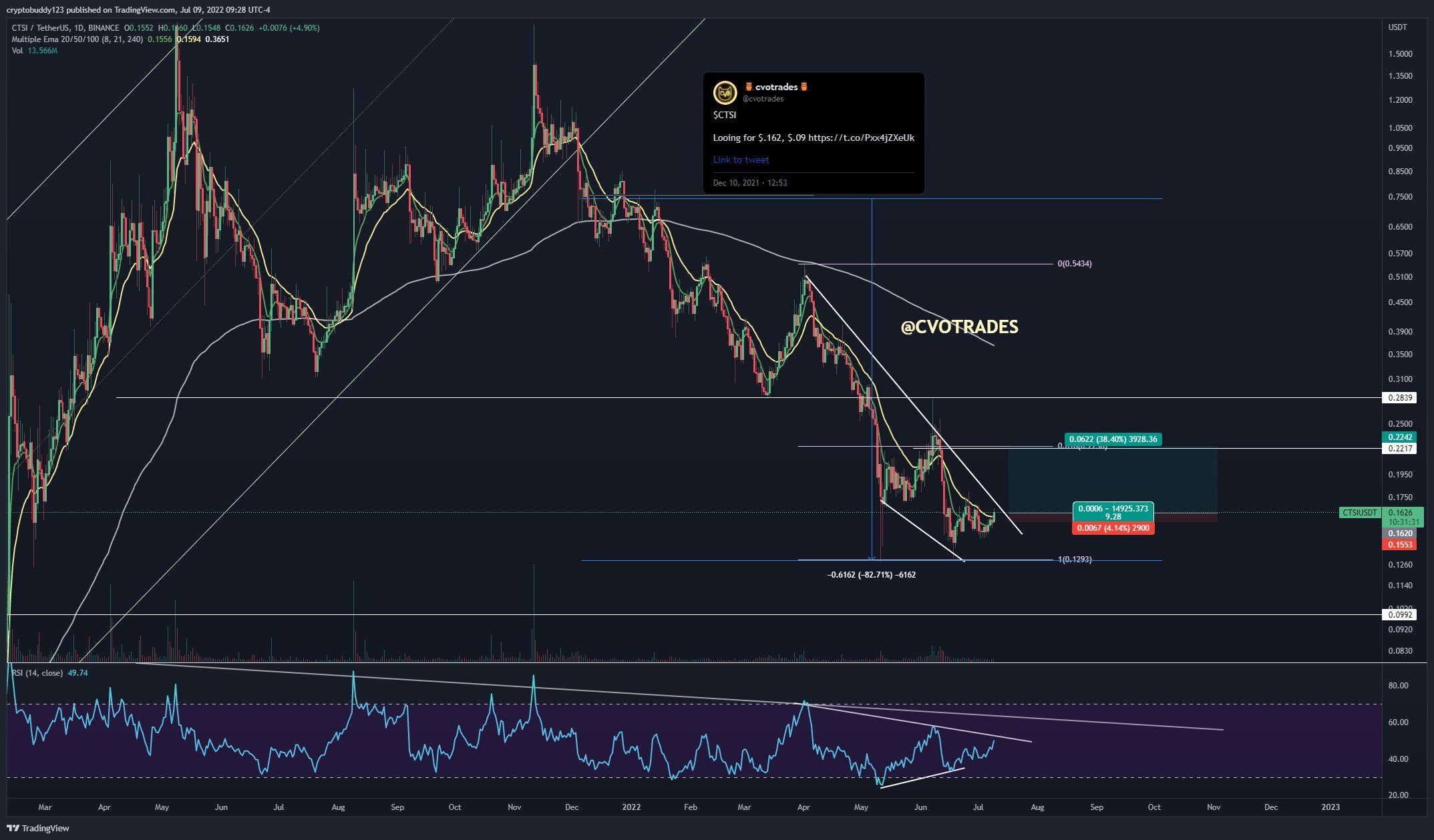Click the Vol 13.566M volume legend

[x=35, y=51]
